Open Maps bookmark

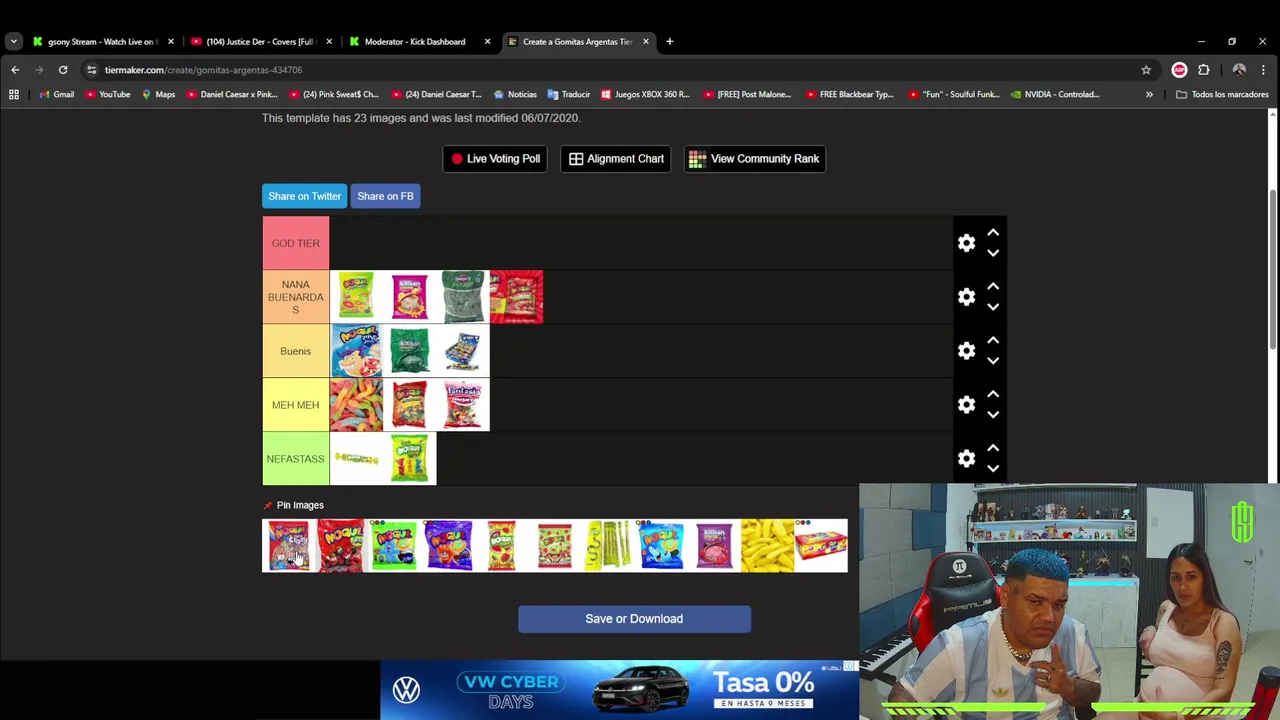(158, 95)
